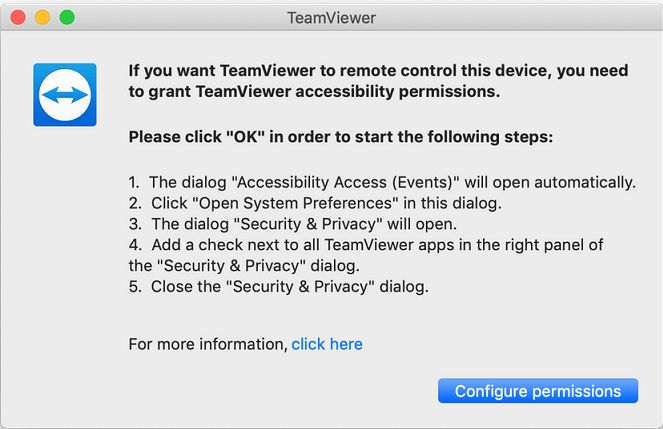This screenshot has height=429, width=663.
Task: Click the TeamViewer logo icon
Action: (x=65, y=94)
